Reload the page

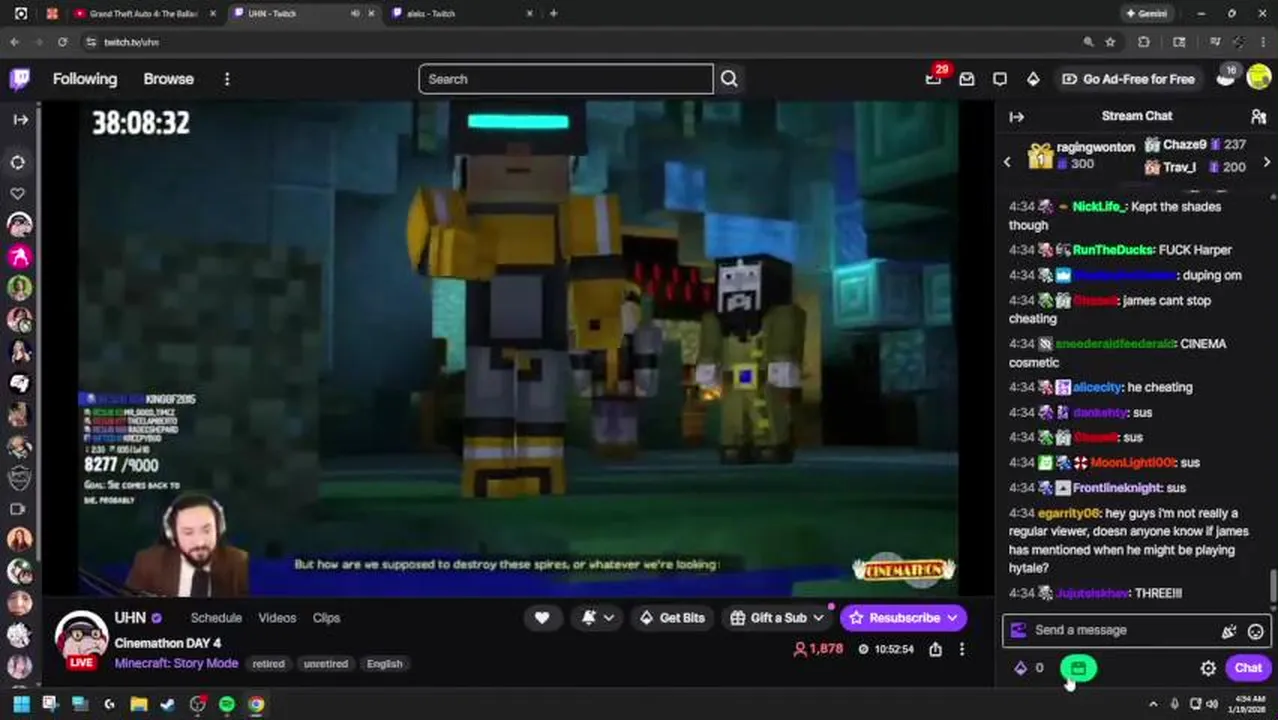[x=62, y=42]
